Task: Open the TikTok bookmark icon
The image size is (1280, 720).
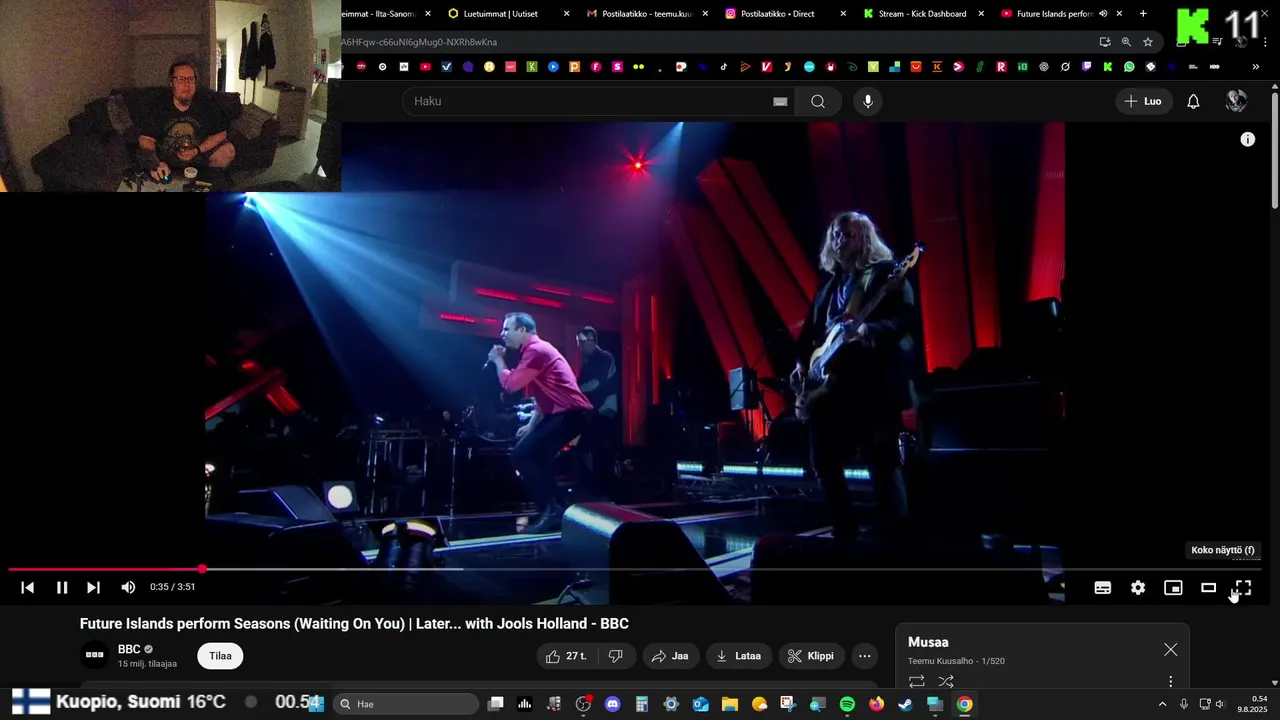Action: coord(724,67)
